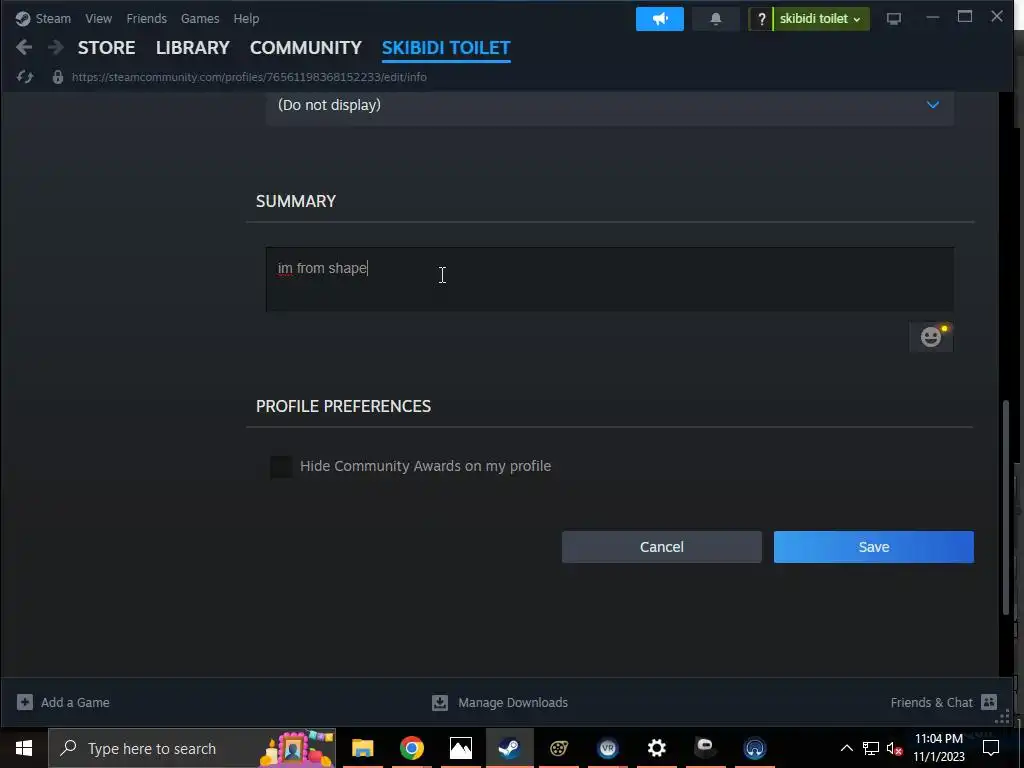Switch to the LIBRARY tab
This screenshot has width=1024, height=768.
(193, 48)
